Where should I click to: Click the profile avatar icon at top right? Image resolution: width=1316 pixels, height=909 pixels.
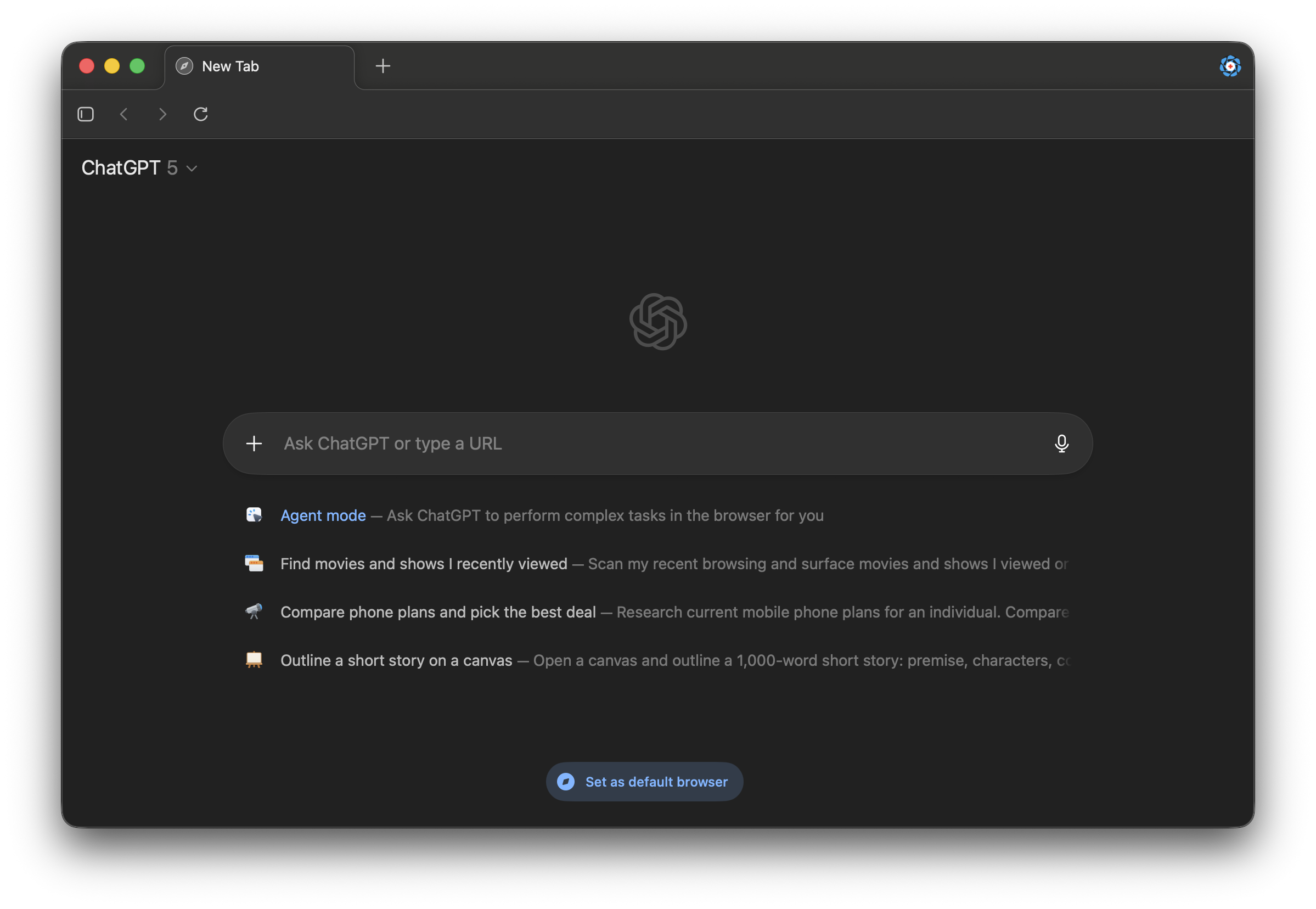[x=1229, y=66]
